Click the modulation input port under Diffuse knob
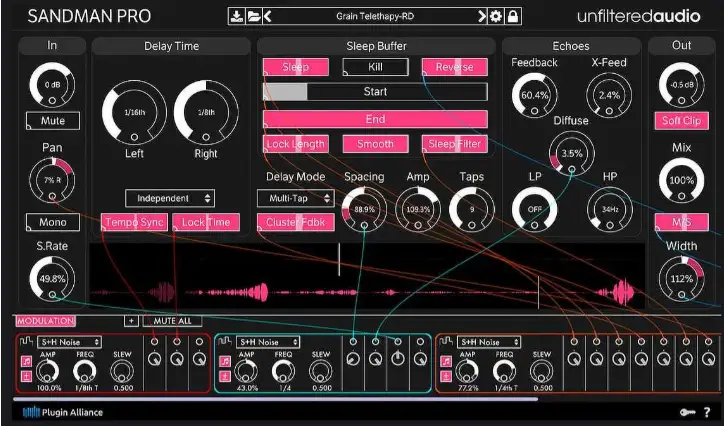The width and height of the screenshot is (724, 426). coord(572,169)
